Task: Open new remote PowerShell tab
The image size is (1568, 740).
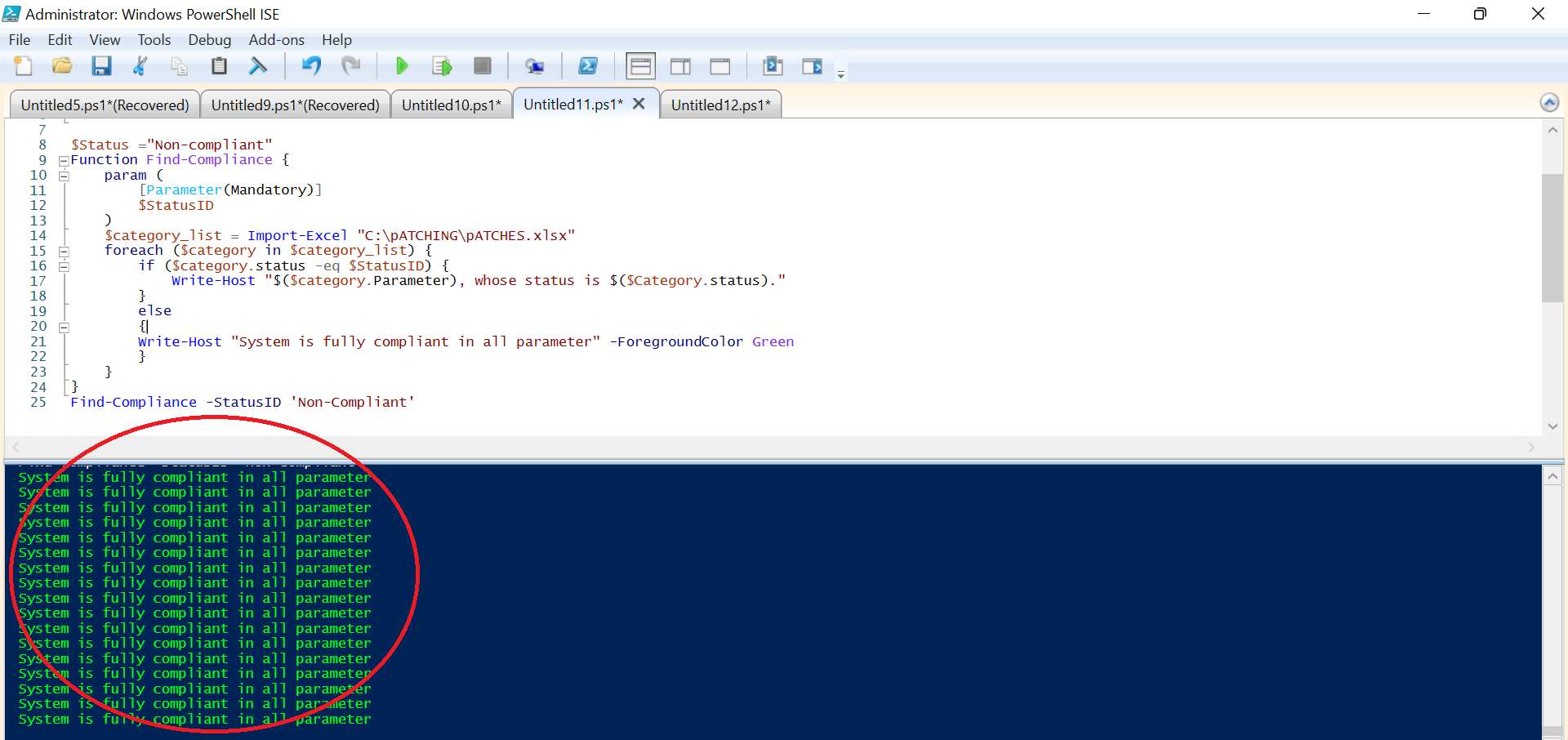Action: pos(535,66)
